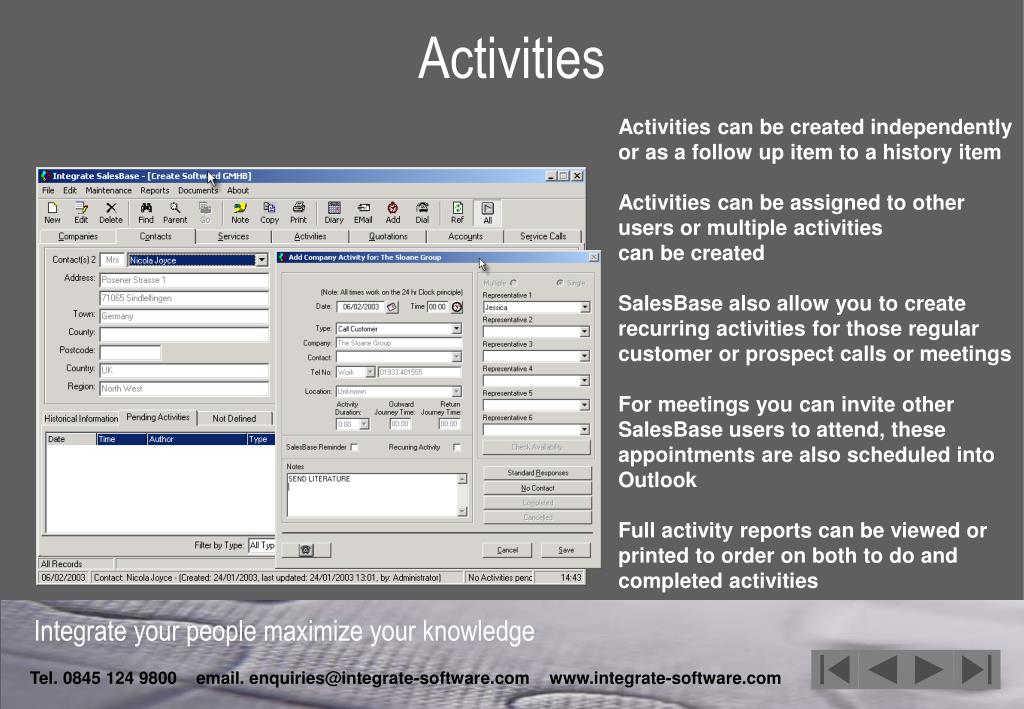Switch to the Companies tab
Viewport: 1024px width, 709px height.
pyautogui.click(x=78, y=236)
